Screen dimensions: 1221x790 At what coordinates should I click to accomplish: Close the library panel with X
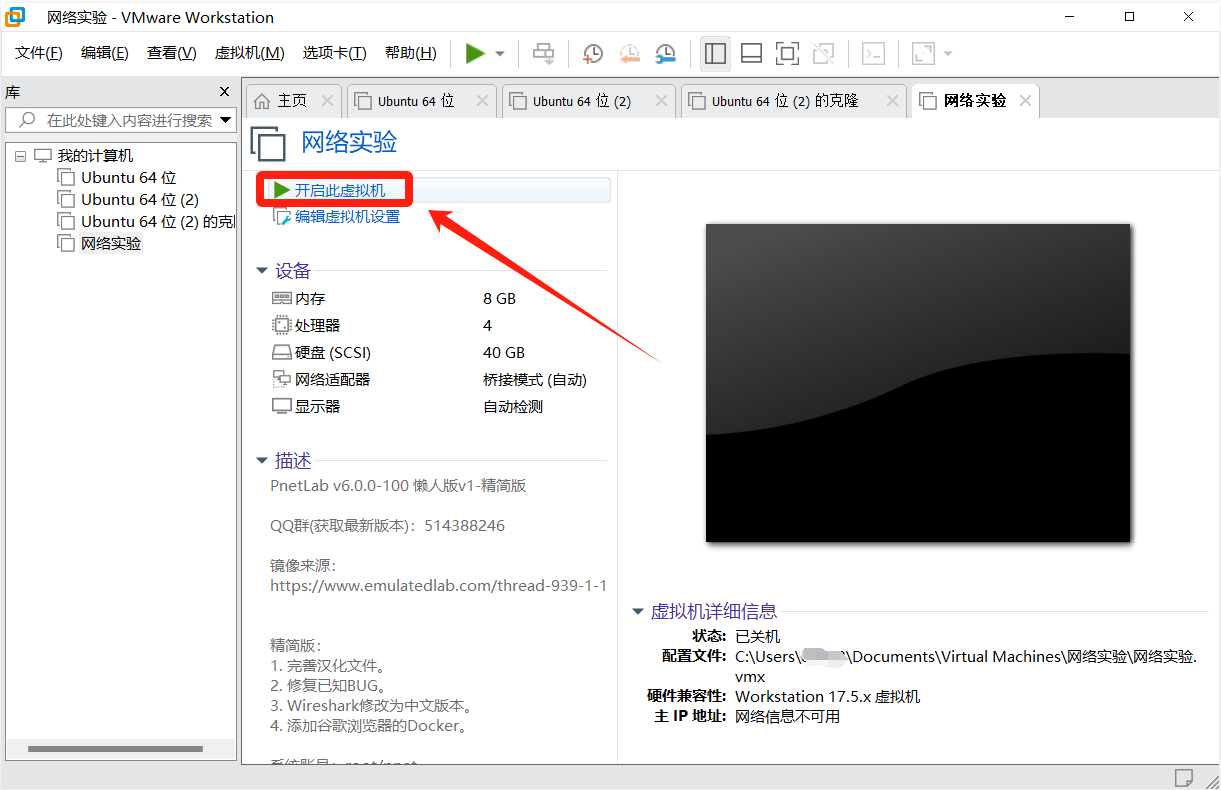click(224, 92)
